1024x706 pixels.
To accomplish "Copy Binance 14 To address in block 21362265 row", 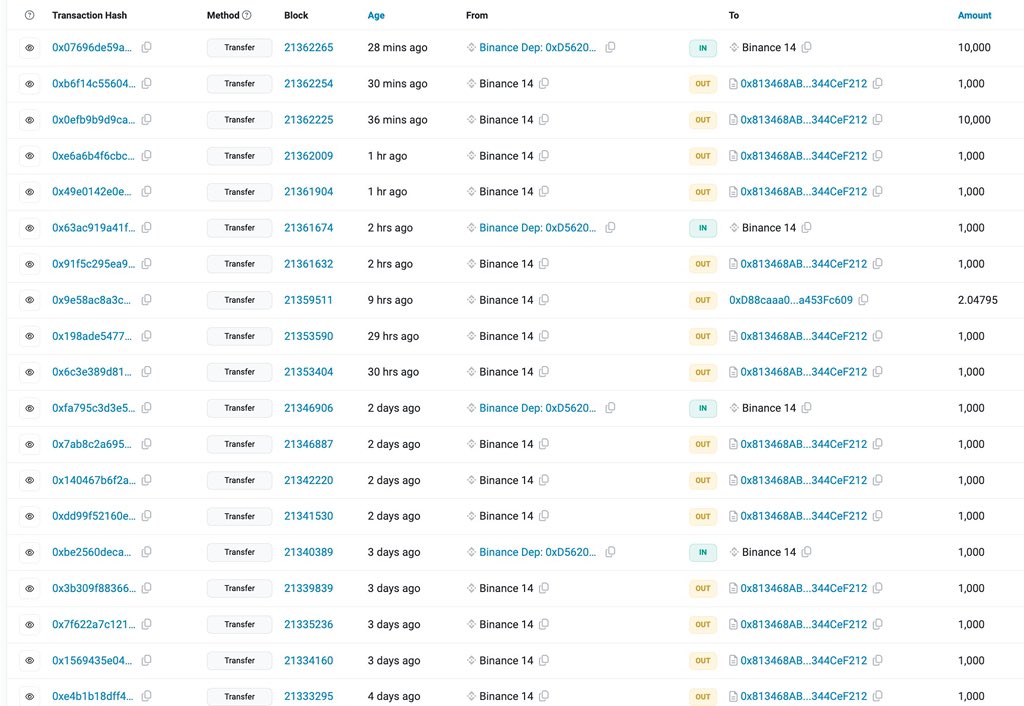I will pyautogui.click(x=807, y=47).
